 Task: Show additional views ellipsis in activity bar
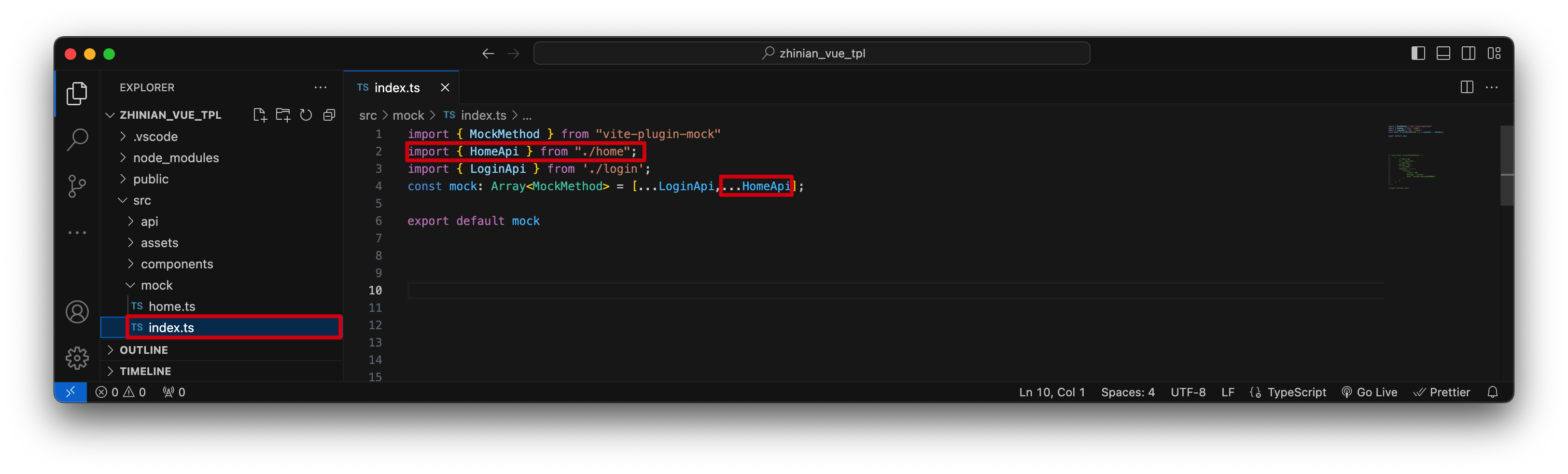tap(77, 233)
